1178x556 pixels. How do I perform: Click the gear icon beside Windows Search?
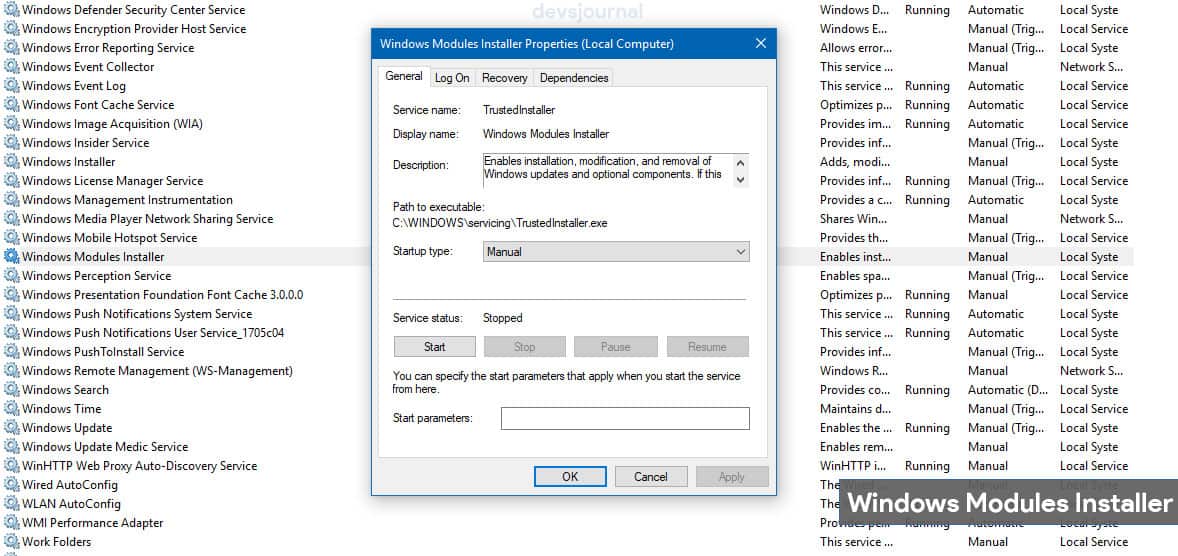pyautogui.click(x=11, y=390)
